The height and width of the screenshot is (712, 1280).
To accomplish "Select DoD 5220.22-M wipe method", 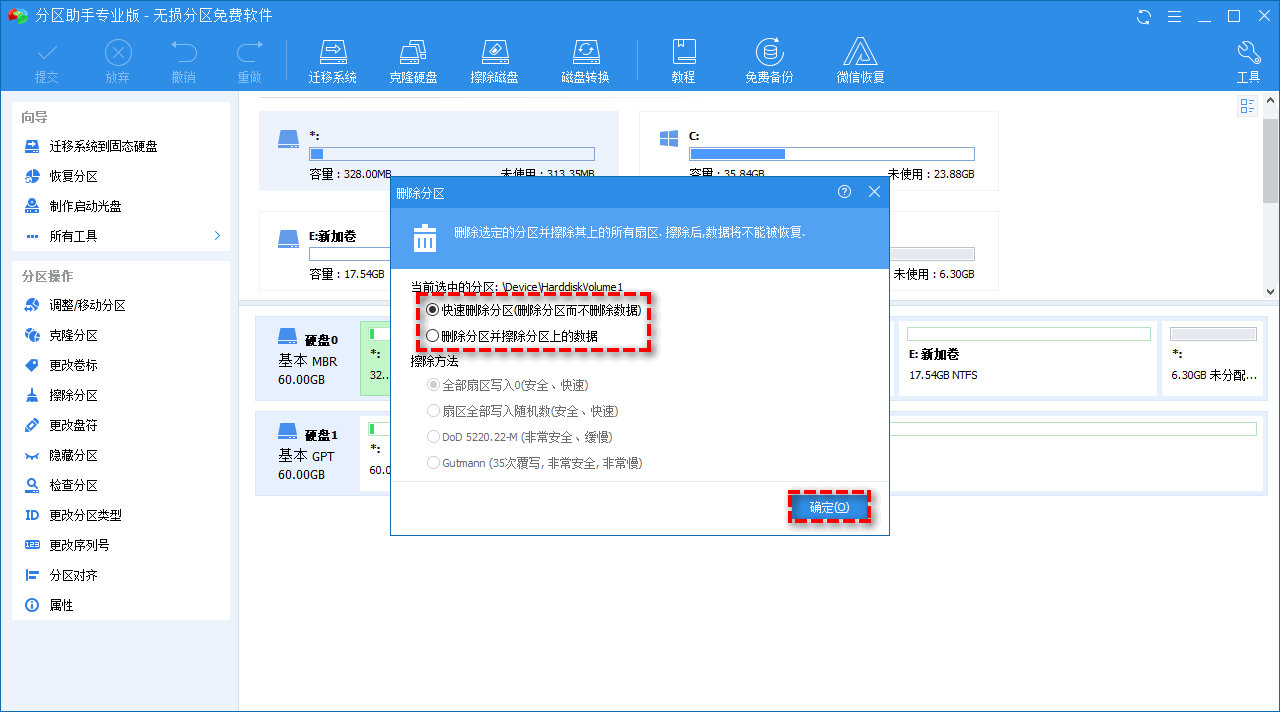I will tap(518, 437).
